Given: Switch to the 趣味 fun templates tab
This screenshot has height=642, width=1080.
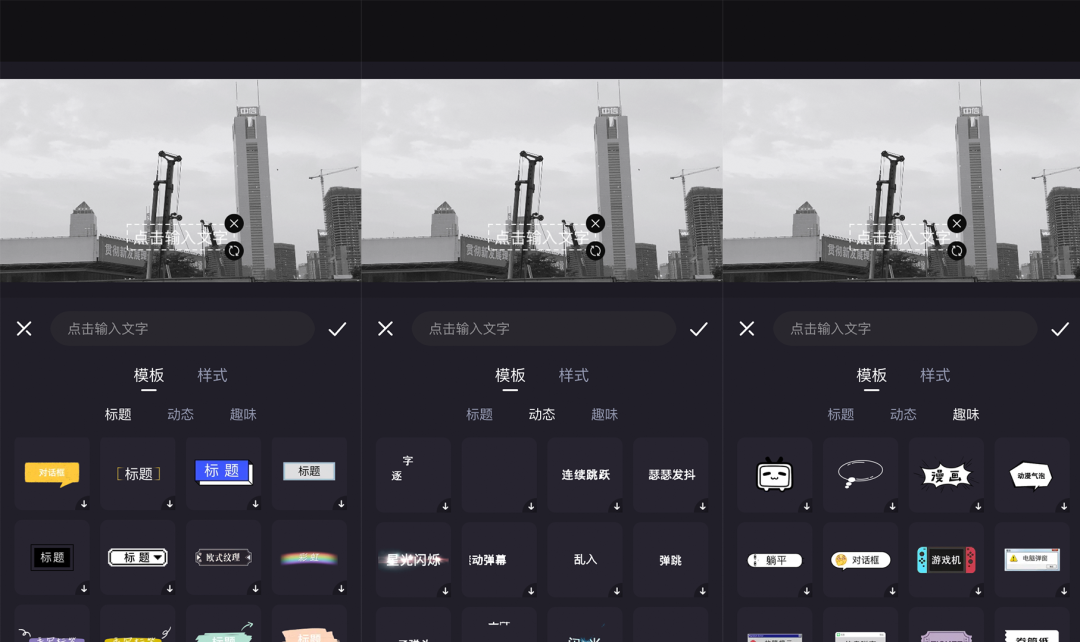Looking at the screenshot, I should pos(966,414).
